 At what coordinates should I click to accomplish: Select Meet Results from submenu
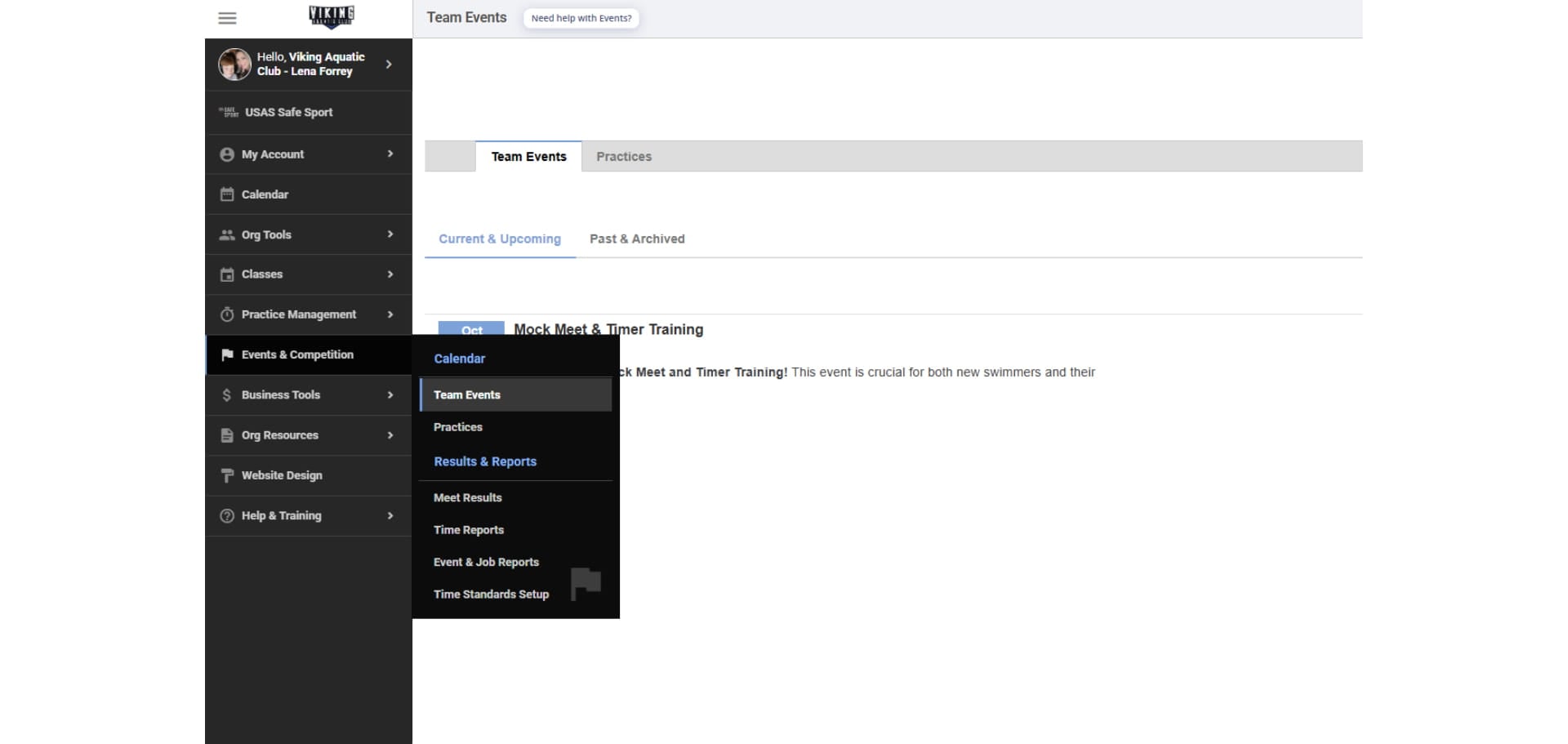pyautogui.click(x=467, y=497)
